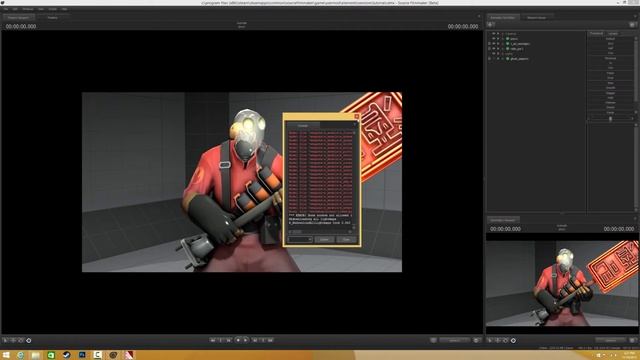The height and width of the screenshot is (360, 640).
Task: Click the Stagger preset
Action: [x=610, y=93]
